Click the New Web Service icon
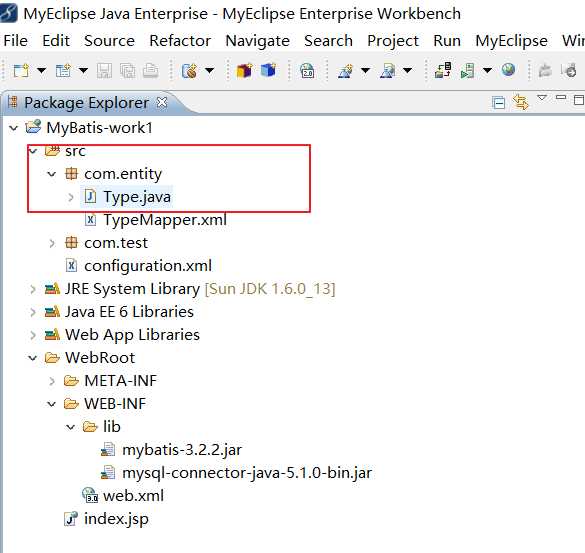Viewport: 585px width, 553px height. point(190,71)
